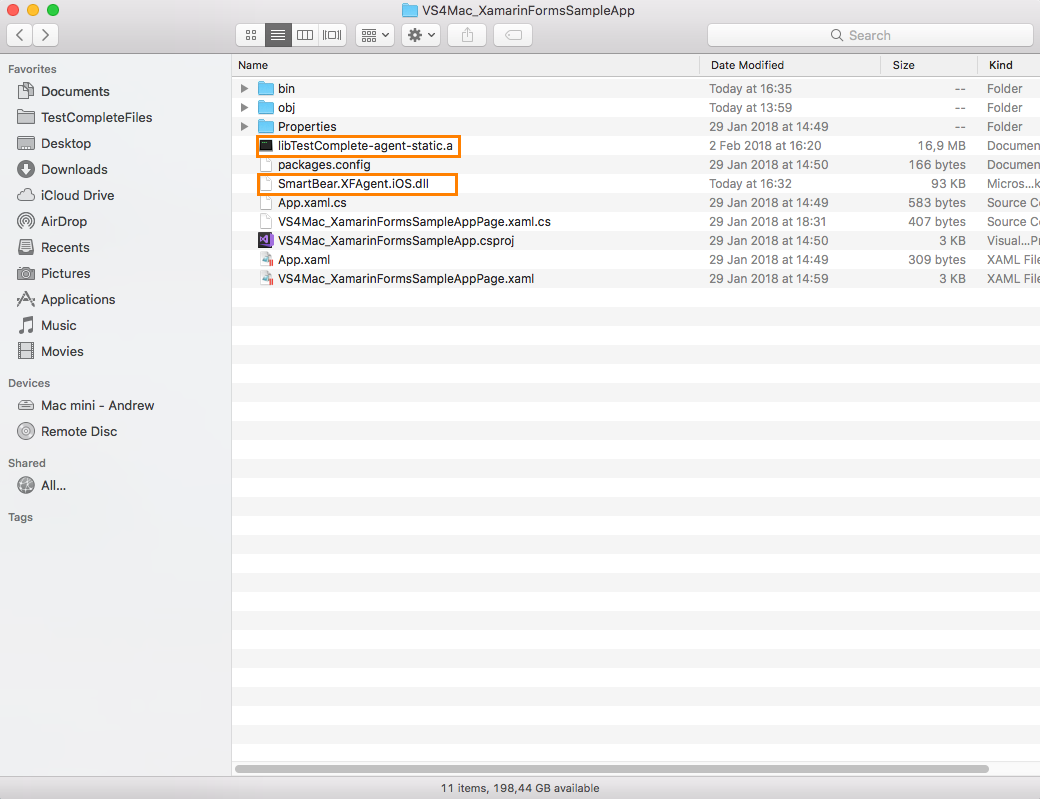Click the Forward navigation button
The width and height of the screenshot is (1040, 799).
tap(45, 34)
